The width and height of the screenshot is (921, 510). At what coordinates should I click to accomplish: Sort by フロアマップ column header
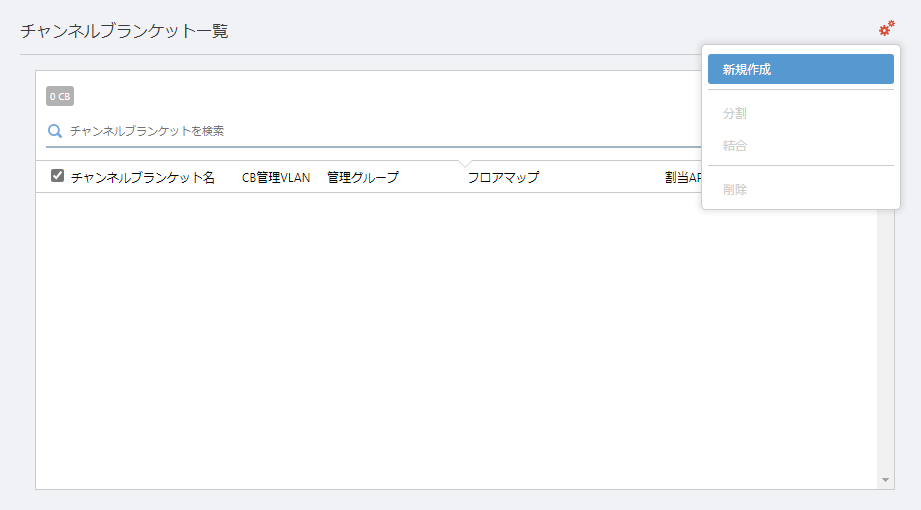[x=503, y=177]
